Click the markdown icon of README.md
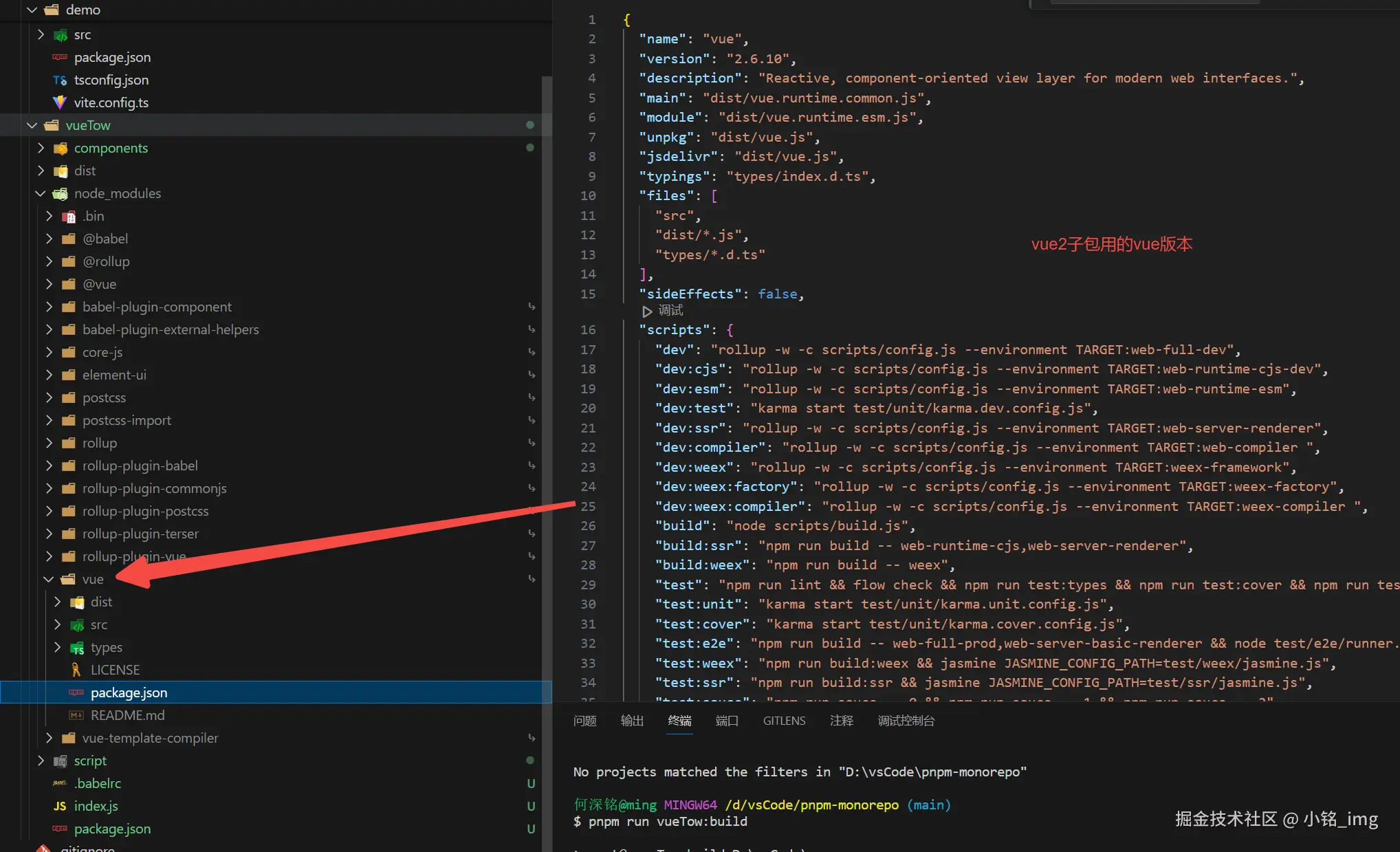Screen dimensions: 1400x852 (76, 715)
